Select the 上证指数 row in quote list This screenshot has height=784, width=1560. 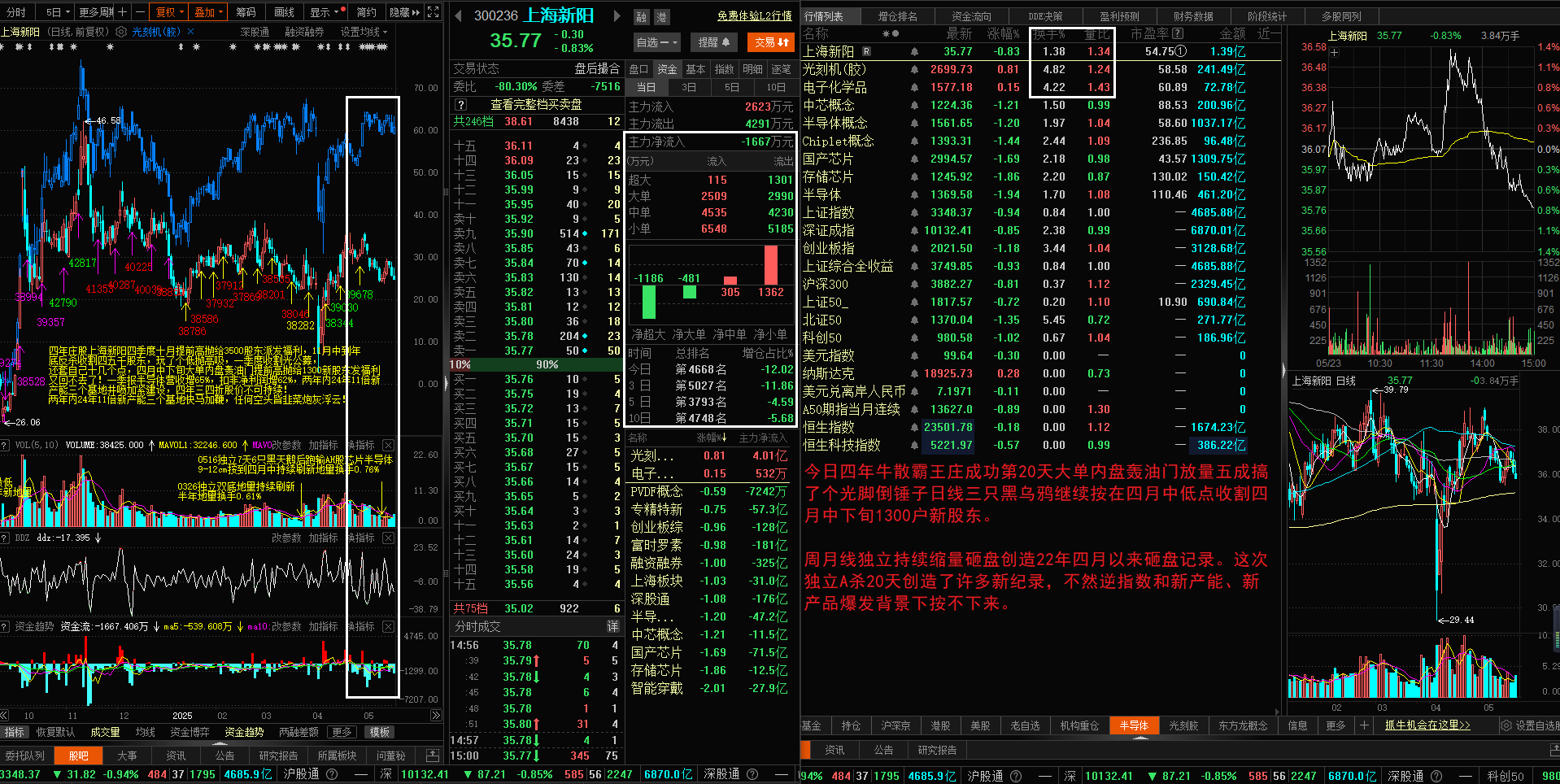pos(1041,212)
